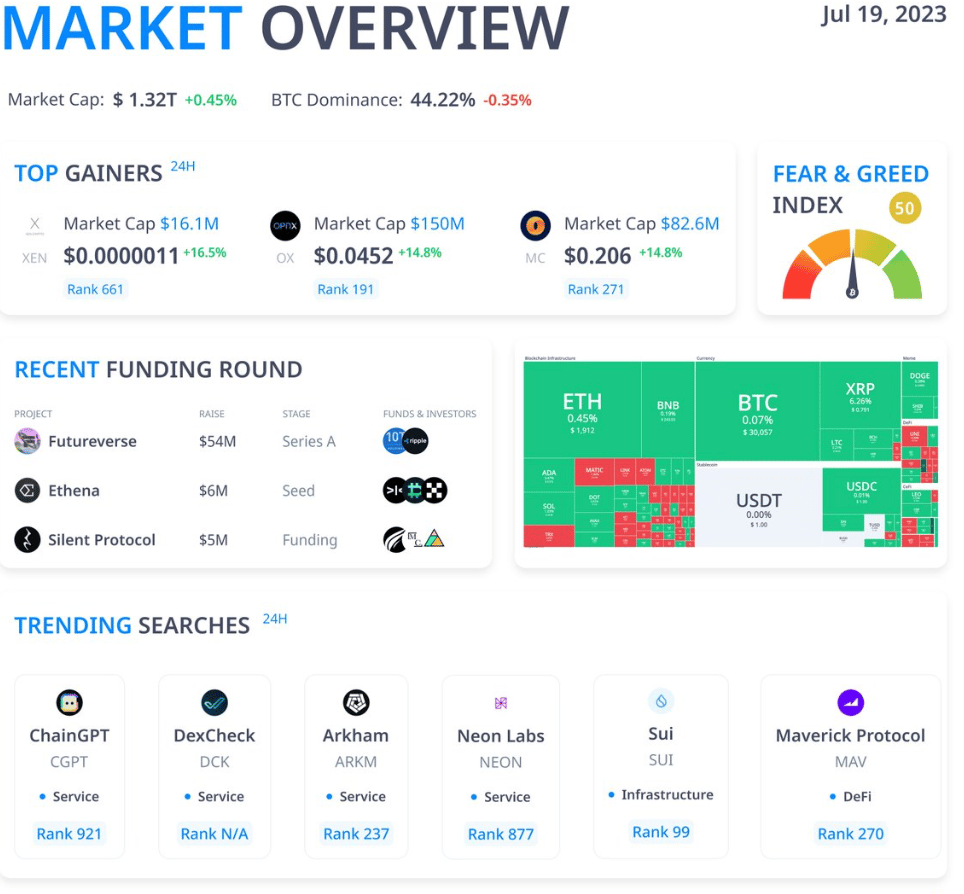The image size is (964, 894).
Task: Open the Ethena project icon
Action: [28, 490]
